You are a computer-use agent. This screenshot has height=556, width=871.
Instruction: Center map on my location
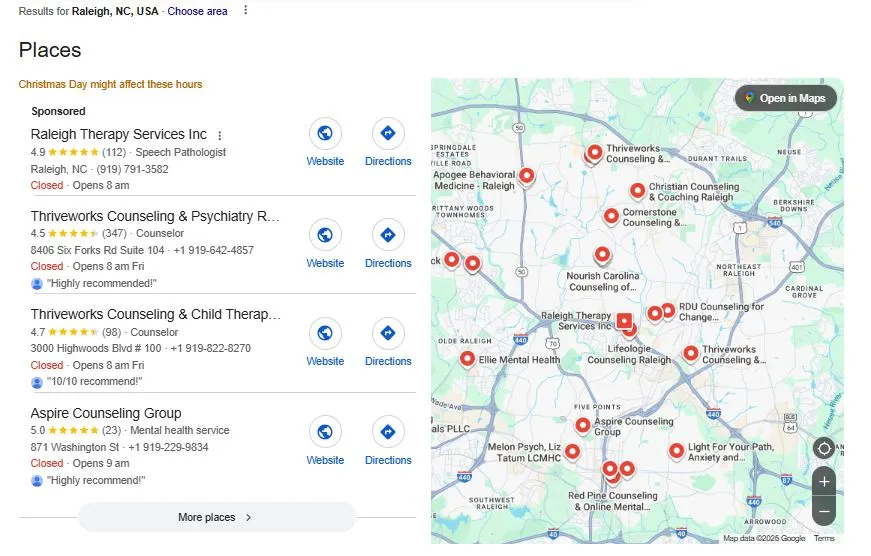[x=824, y=448]
